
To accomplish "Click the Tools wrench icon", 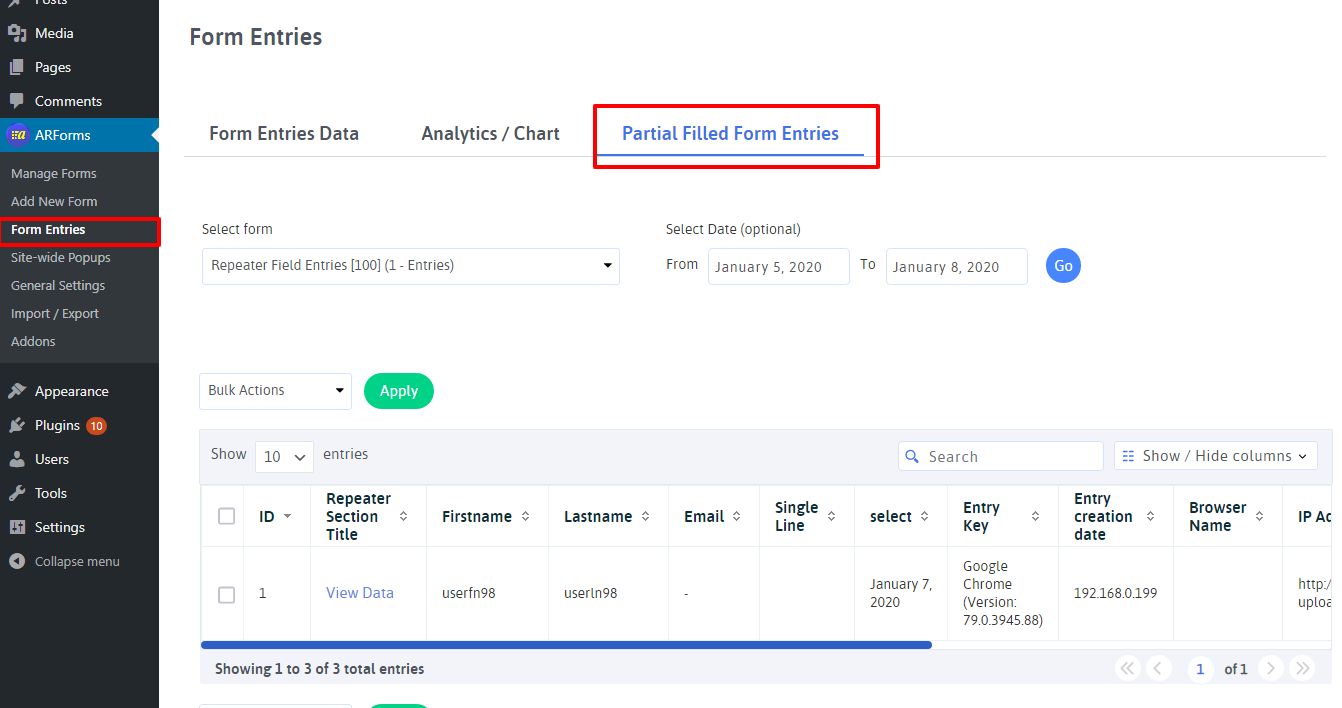I will (x=17, y=493).
